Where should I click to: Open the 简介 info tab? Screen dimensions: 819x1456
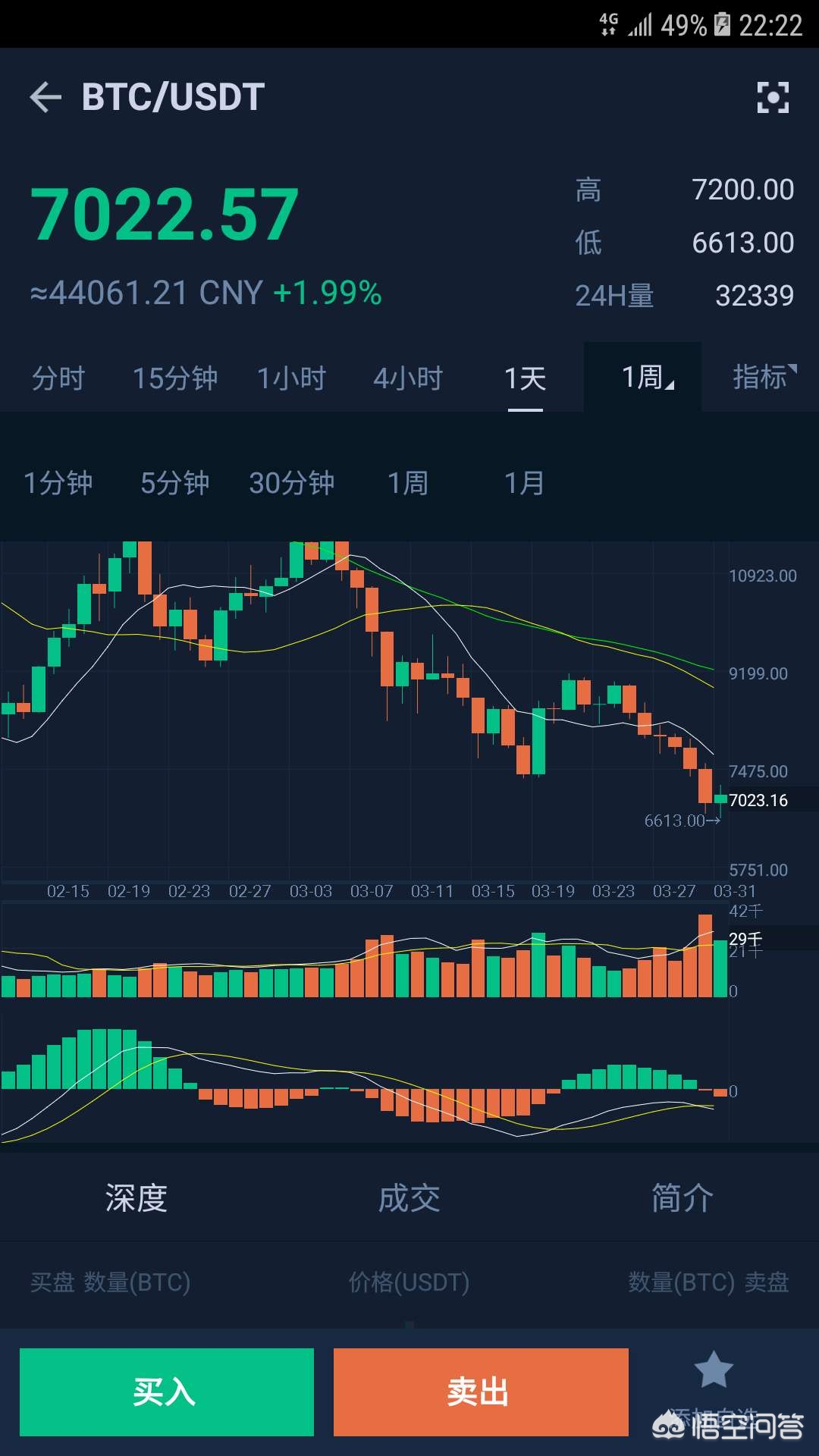click(682, 1197)
